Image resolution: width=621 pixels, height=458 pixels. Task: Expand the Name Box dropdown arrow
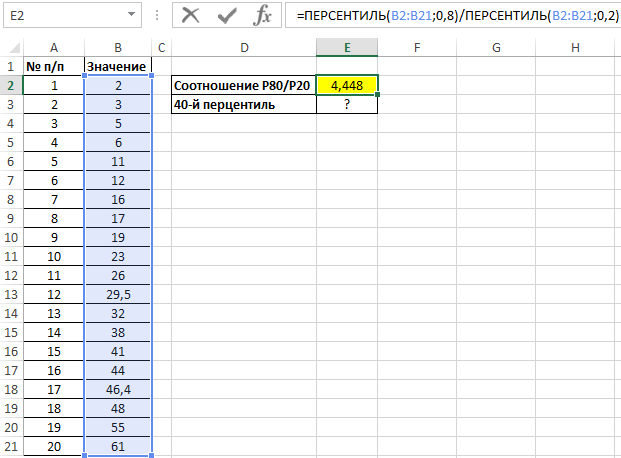132,16
